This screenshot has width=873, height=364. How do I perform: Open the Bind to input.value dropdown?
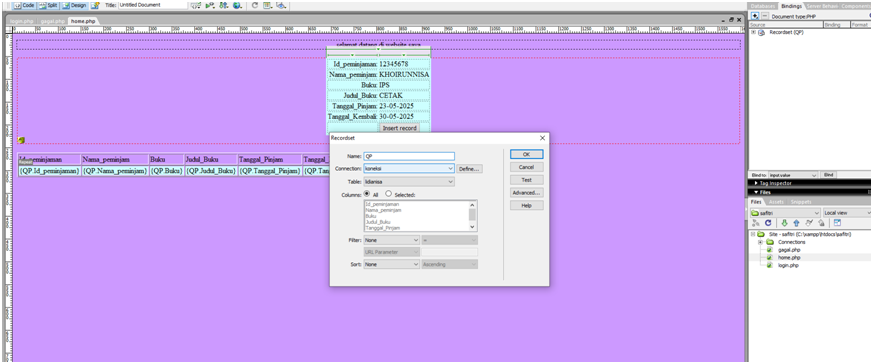(793, 175)
